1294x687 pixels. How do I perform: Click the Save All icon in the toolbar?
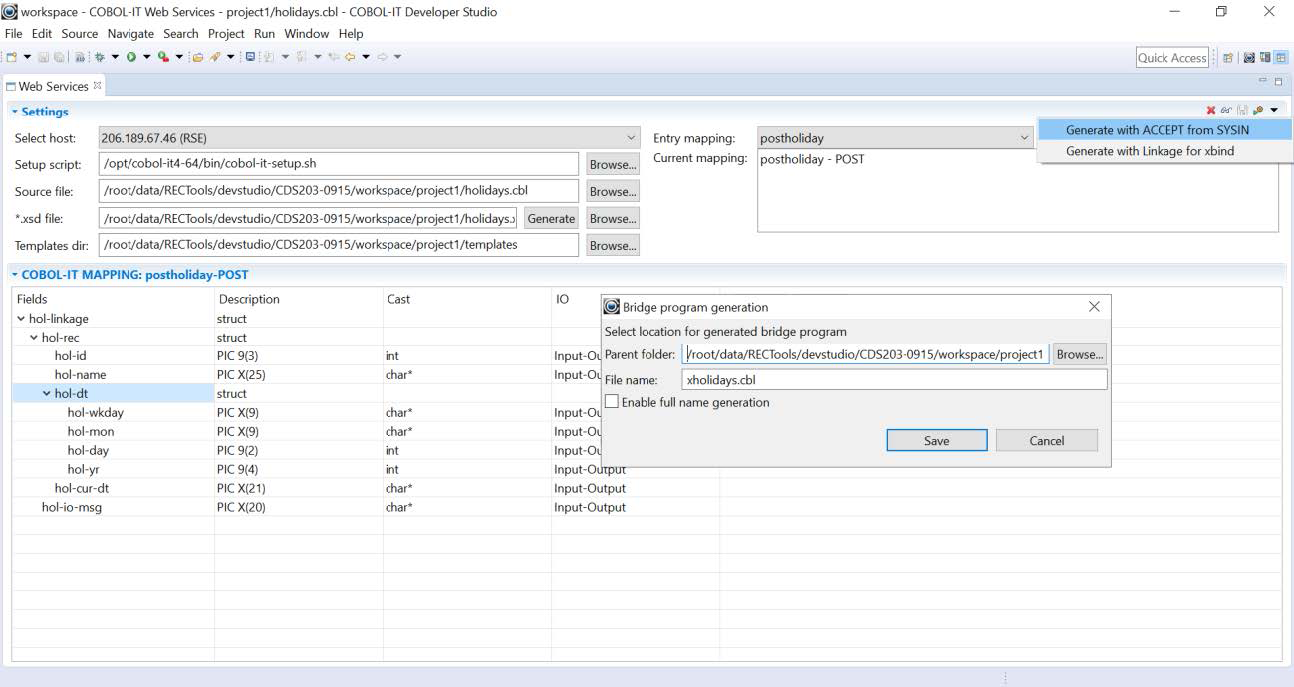point(59,57)
